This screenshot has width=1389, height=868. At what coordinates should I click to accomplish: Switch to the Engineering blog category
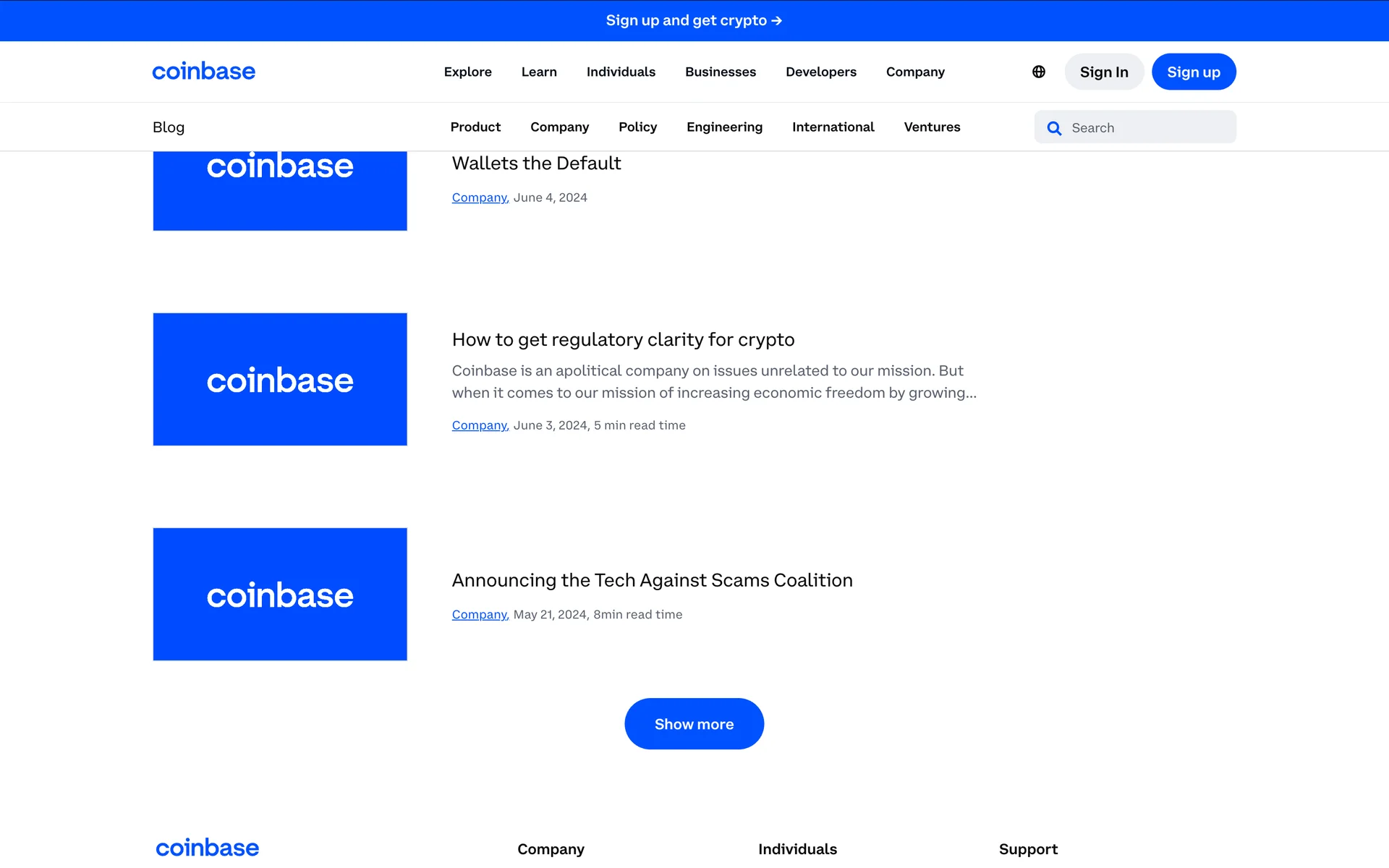724,127
